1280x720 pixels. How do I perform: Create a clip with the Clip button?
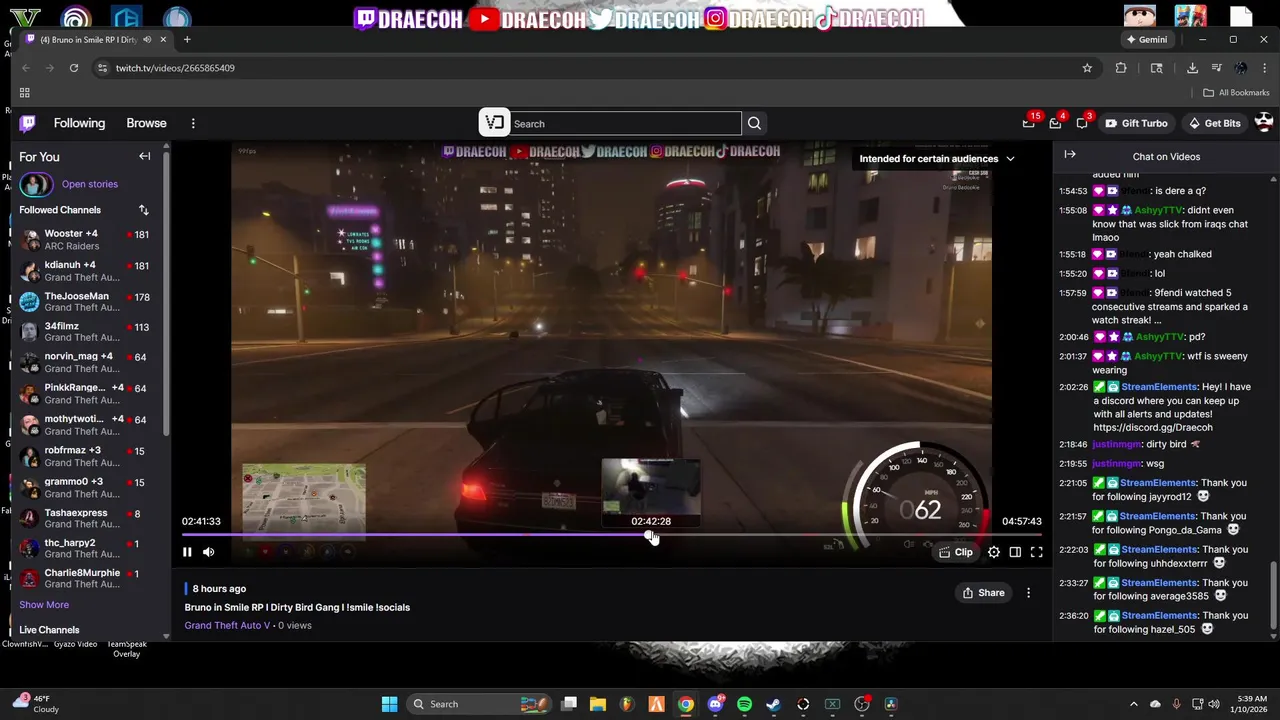click(956, 552)
